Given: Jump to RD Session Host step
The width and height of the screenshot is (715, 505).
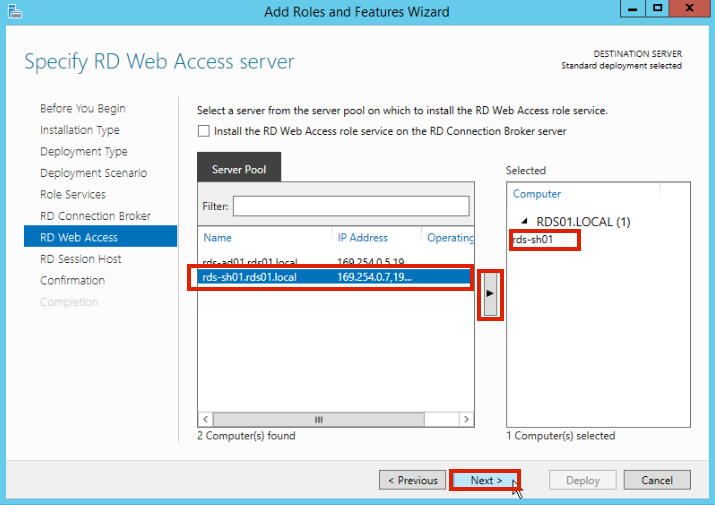Looking at the screenshot, I should coord(81,259).
